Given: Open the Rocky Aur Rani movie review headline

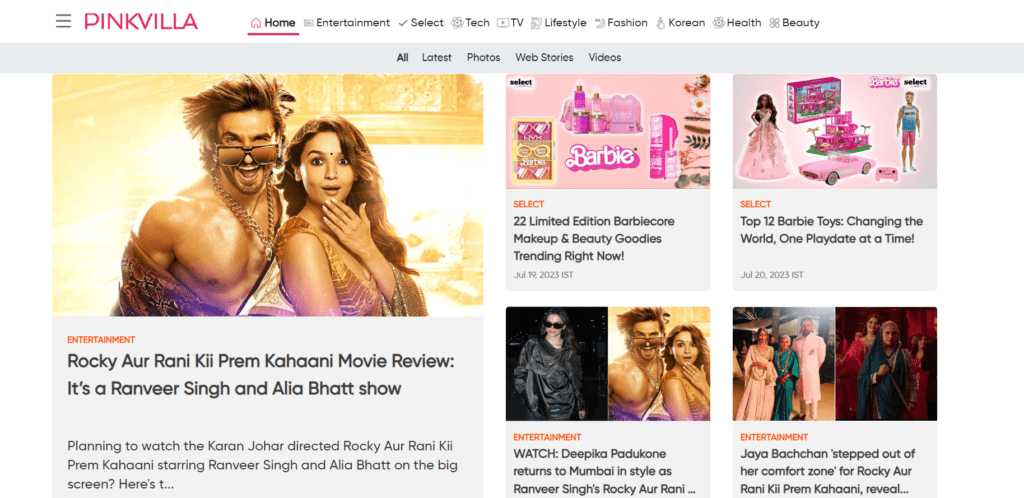Looking at the screenshot, I should [260, 374].
